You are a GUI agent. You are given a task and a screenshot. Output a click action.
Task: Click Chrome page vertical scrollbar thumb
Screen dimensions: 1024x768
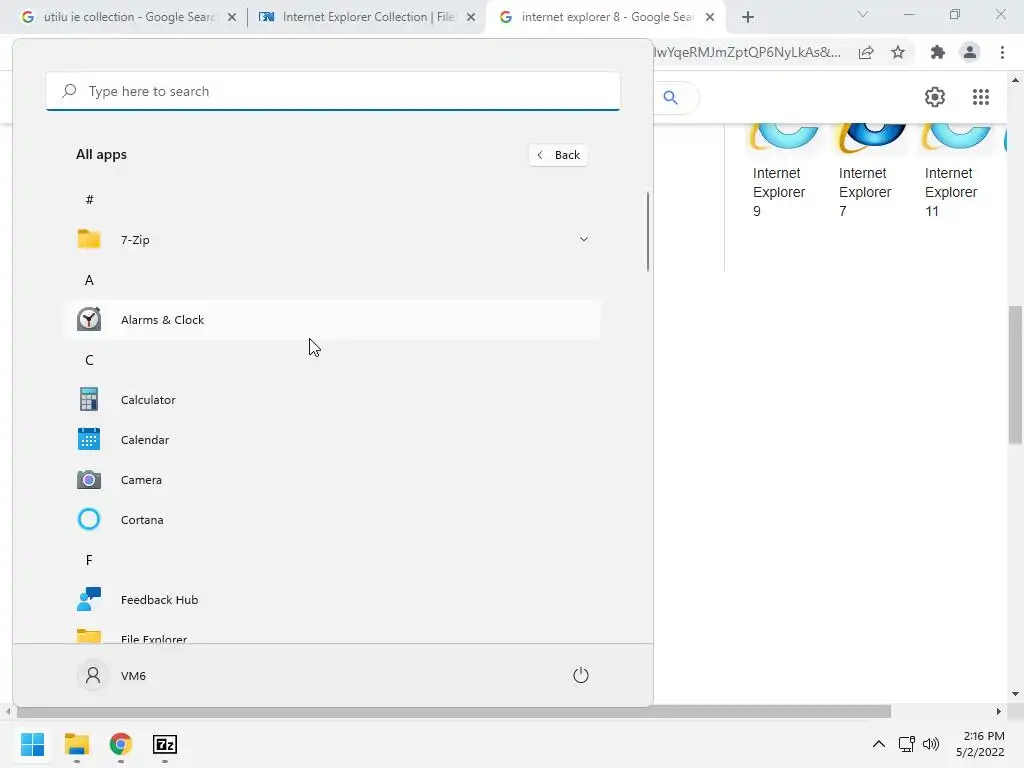pyautogui.click(x=1015, y=375)
